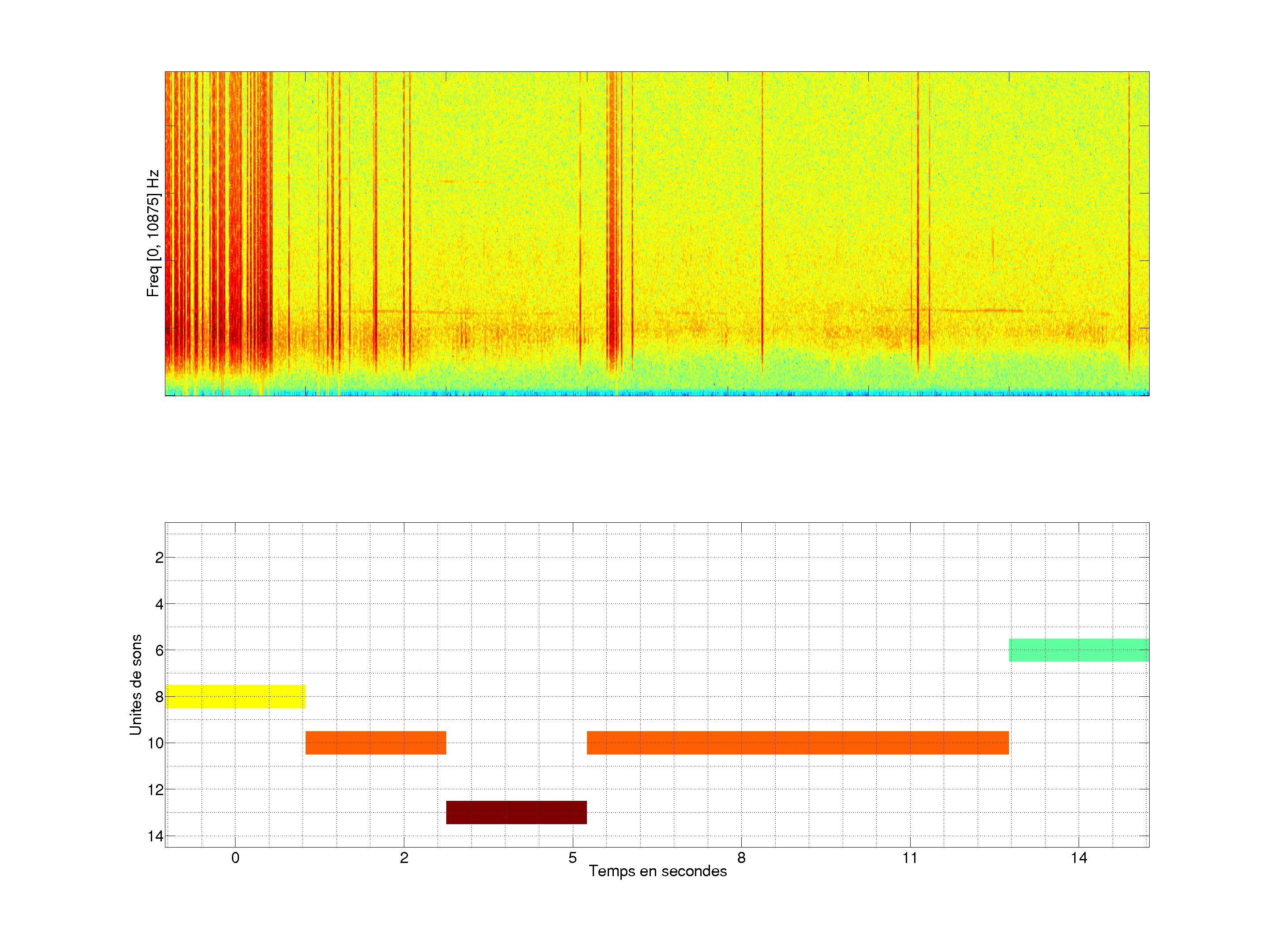1270x952 pixels.
Task: Click the x-axis tick label 8
Action: coord(741,858)
